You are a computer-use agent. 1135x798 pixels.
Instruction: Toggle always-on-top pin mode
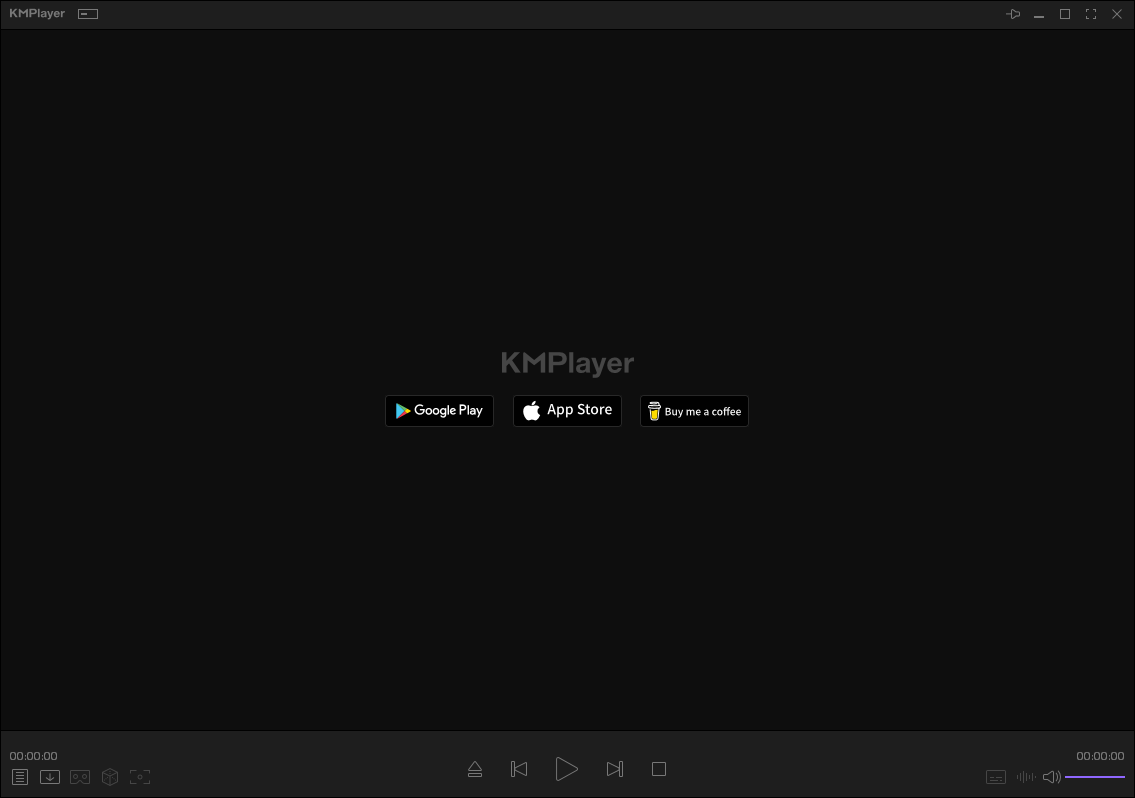tap(1013, 14)
